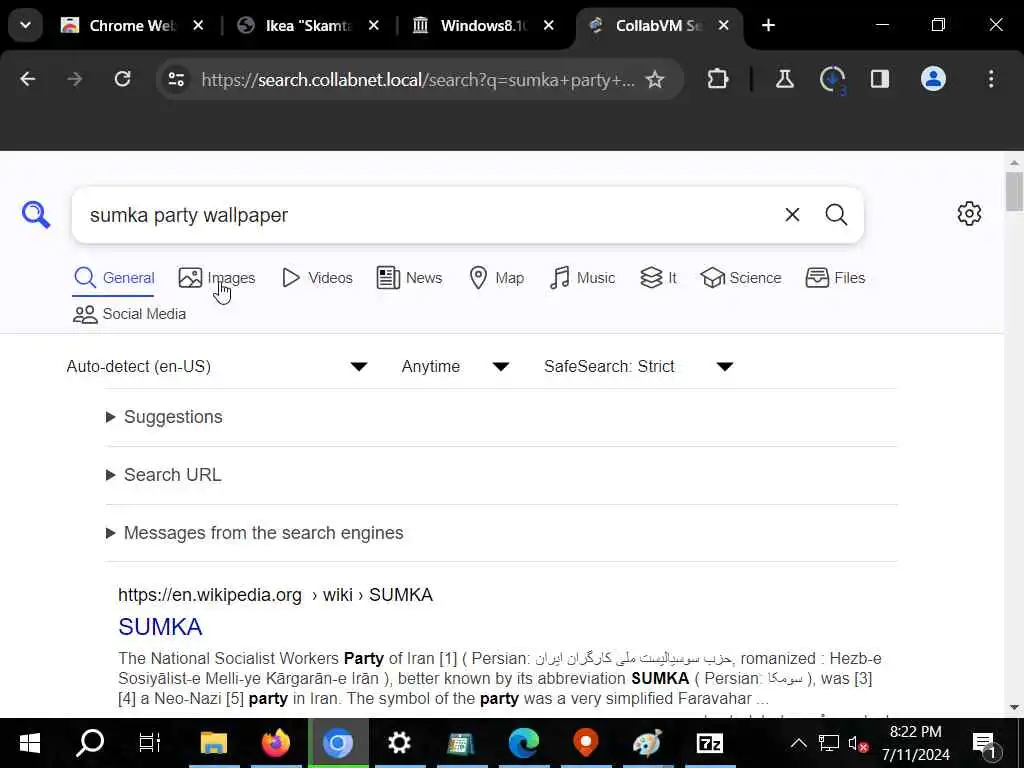1024x768 pixels.
Task: Launch Microsoft Edge from taskbar
Action: click(524, 743)
